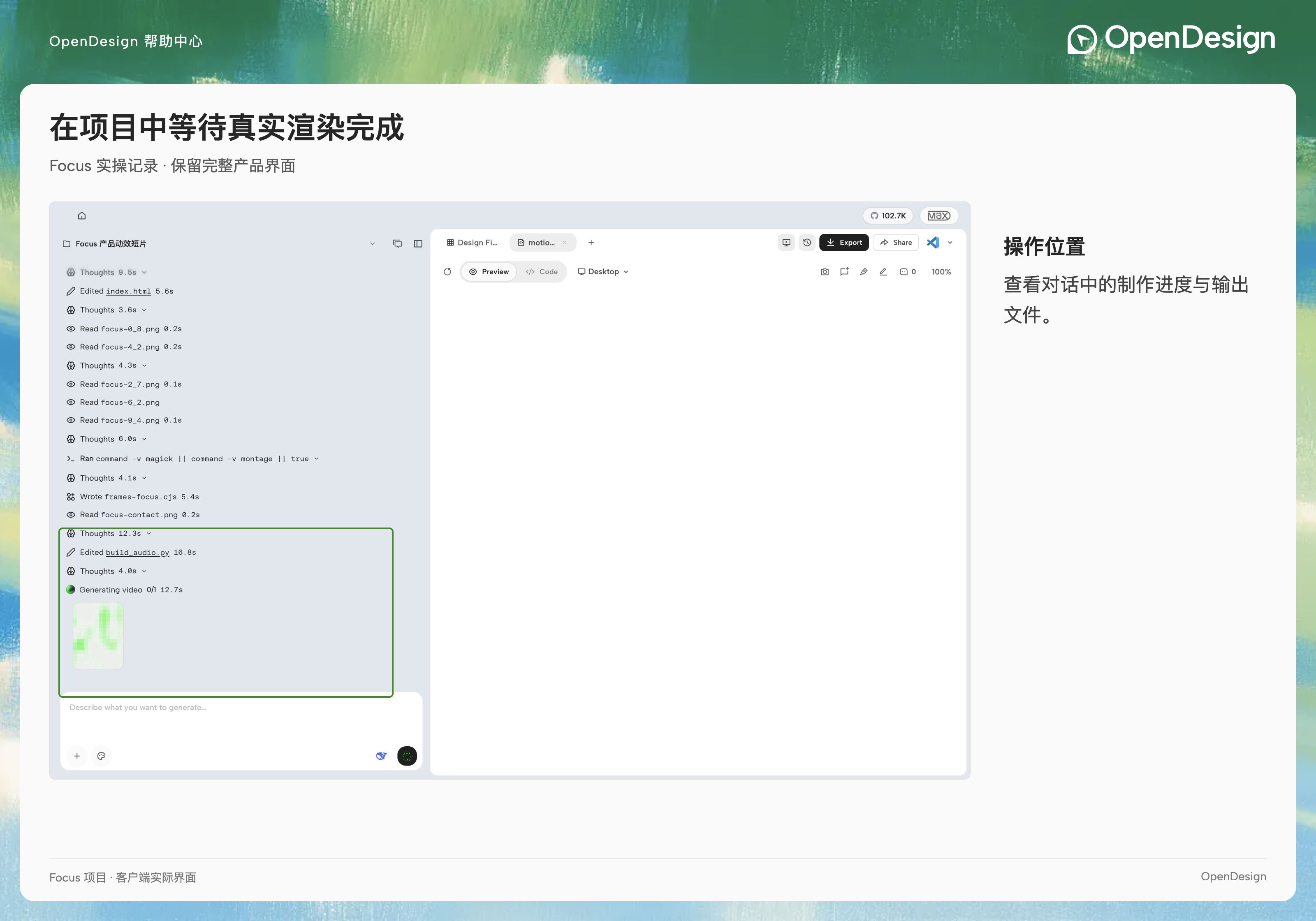Switch to Preview mode
The image size is (1316, 921).
click(x=489, y=272)
